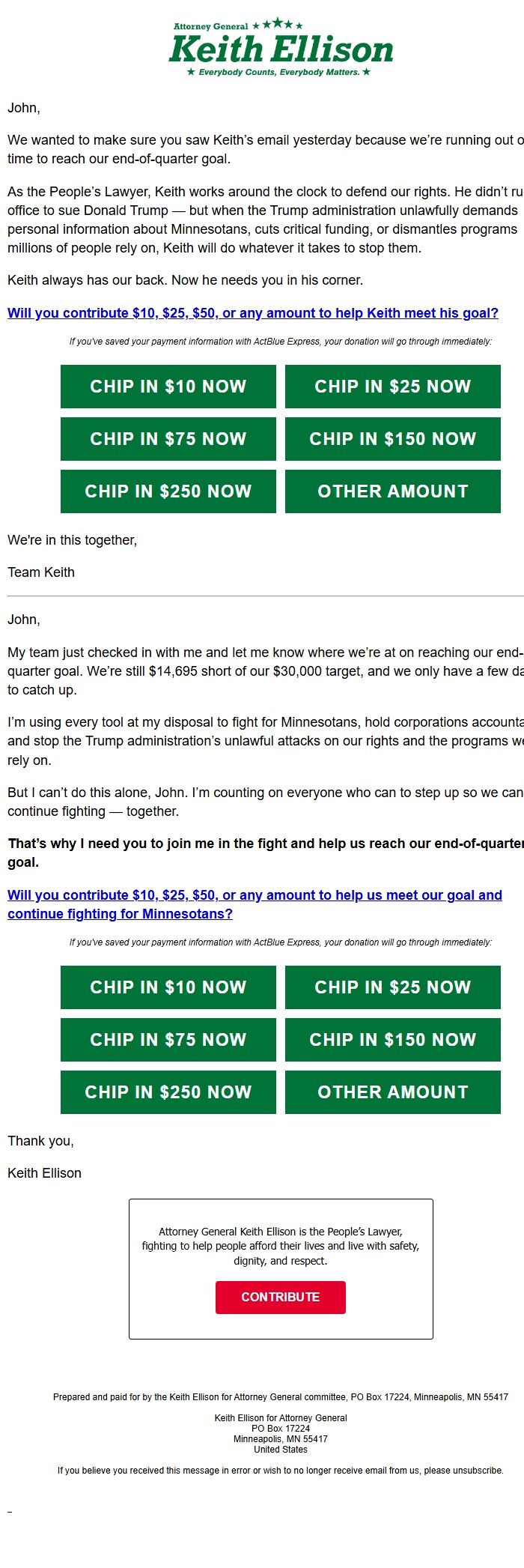The image size is (524, 1568).
Task: Pick Other Amount above 'Thank you'
Action: coord(392,1092)
